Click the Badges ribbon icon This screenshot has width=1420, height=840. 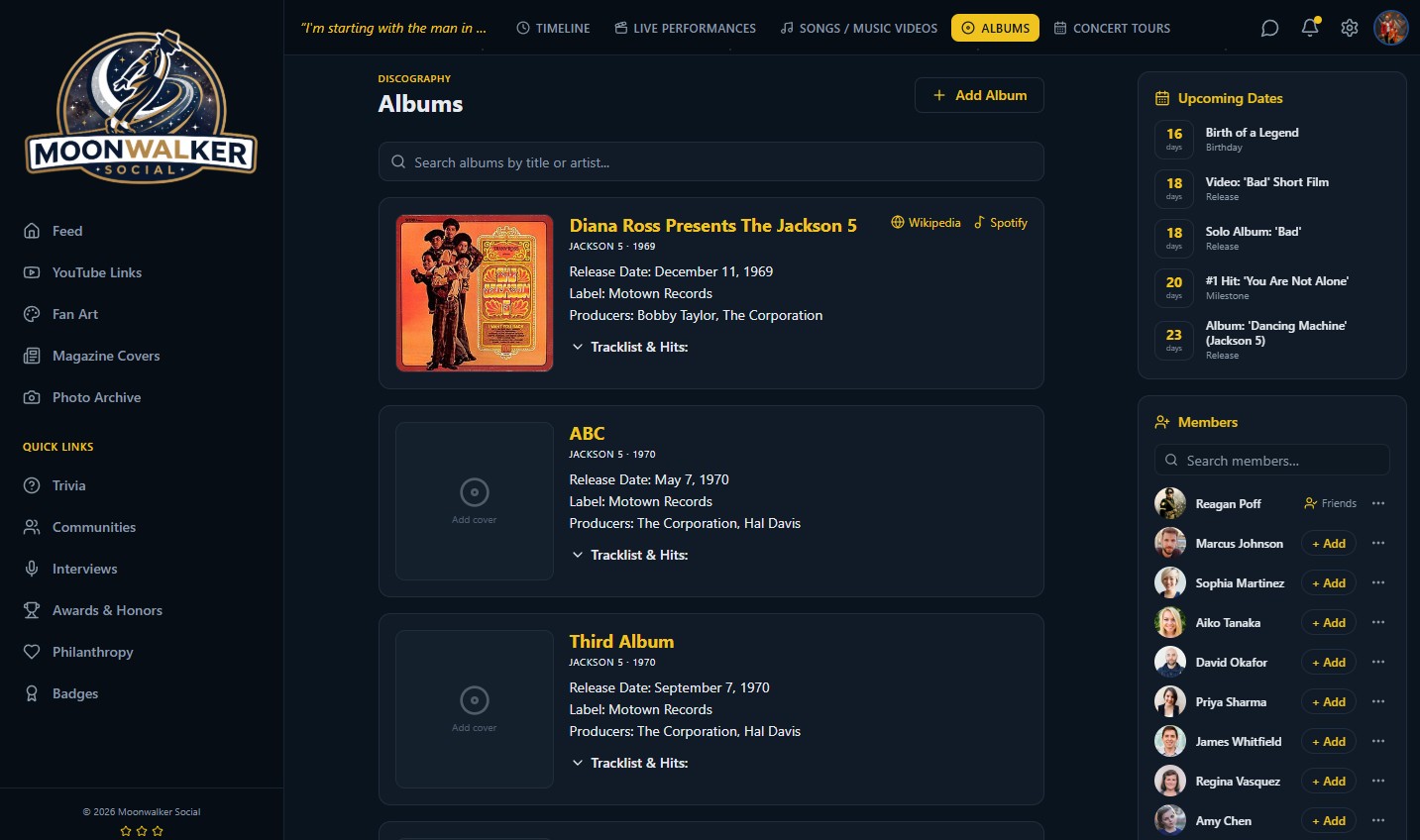(x=32, y=693)
